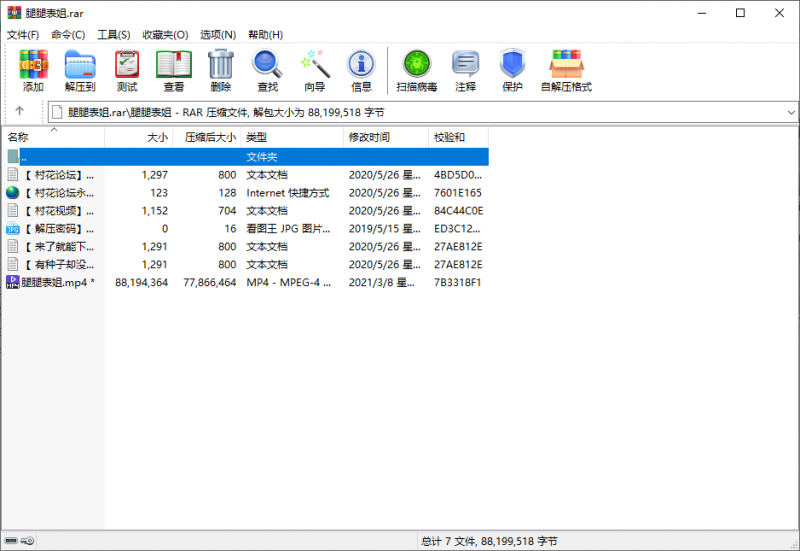
Task: Click the 解压到 (Extract To) icon
Action: pos(79,70)
